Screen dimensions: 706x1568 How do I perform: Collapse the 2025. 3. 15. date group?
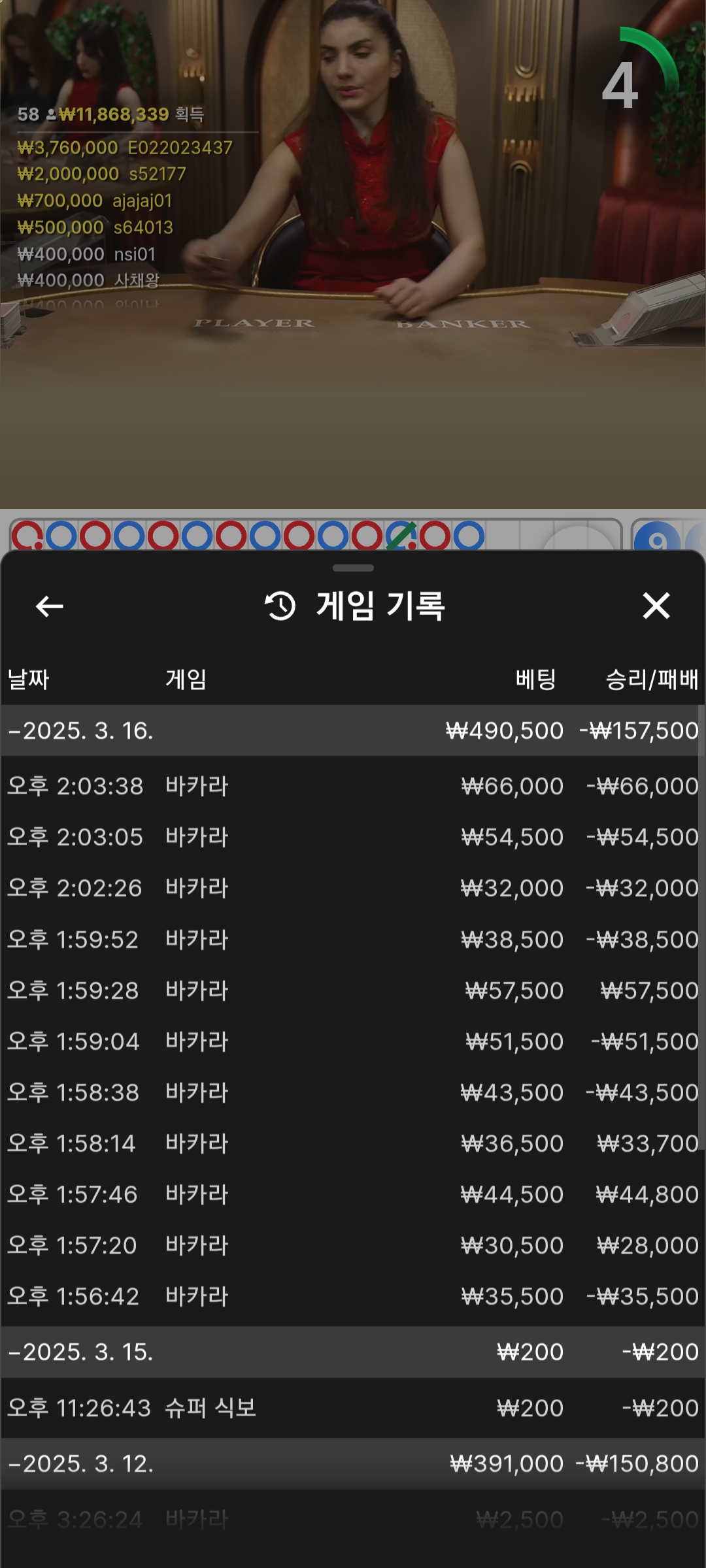tap(81, 1352)
